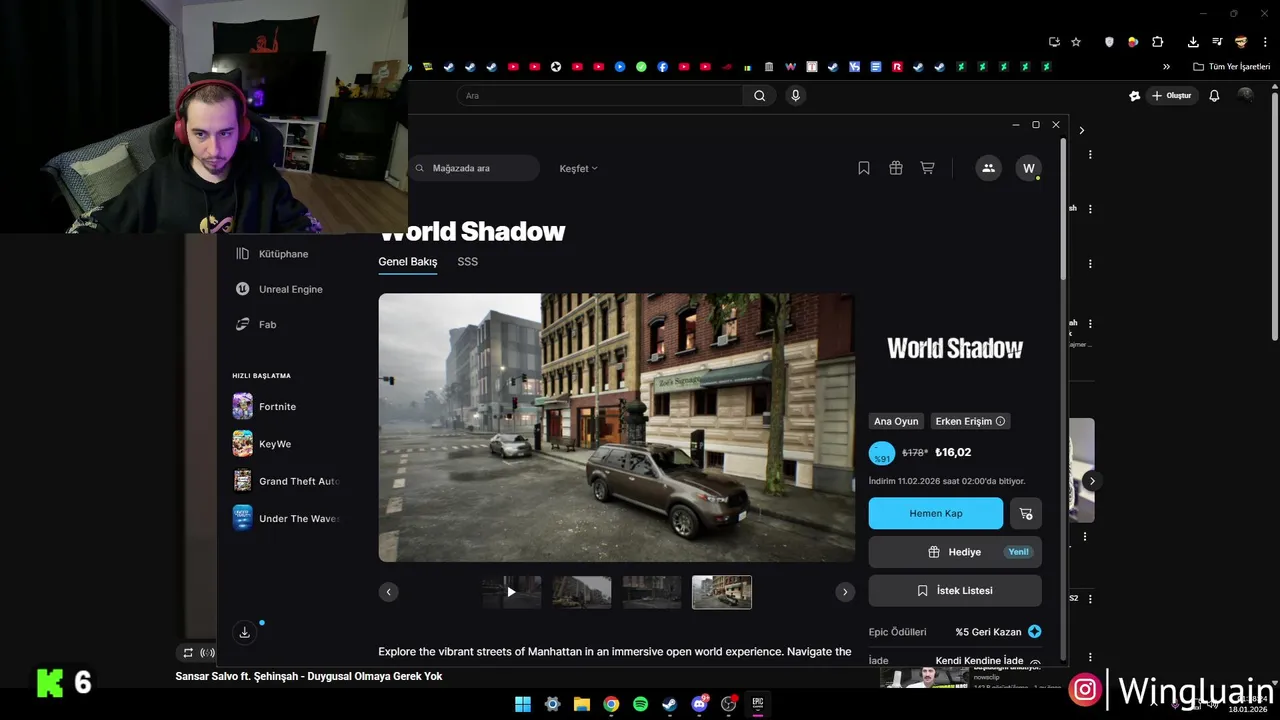The width and height of the screenshot is (1280, 720).
Task: Click the Ana Oyun tag
Action: [896, 421]
